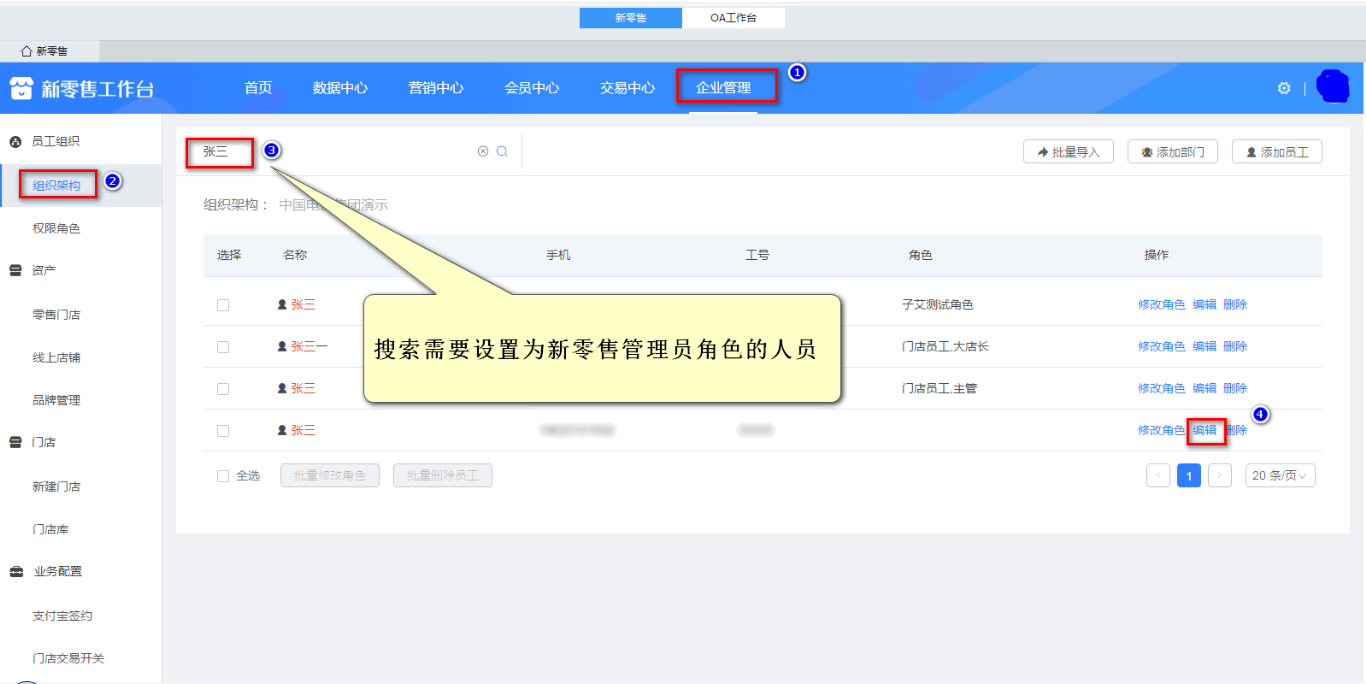This screenshot has height=684, width=1366.
Task: Click the 门店员工,大店长 role cell
Action: pos(945,347)
